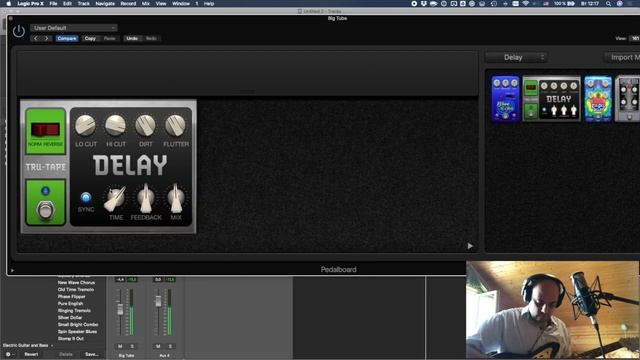Open the Mix menu
Screen dimensions: 640x360
146,4
